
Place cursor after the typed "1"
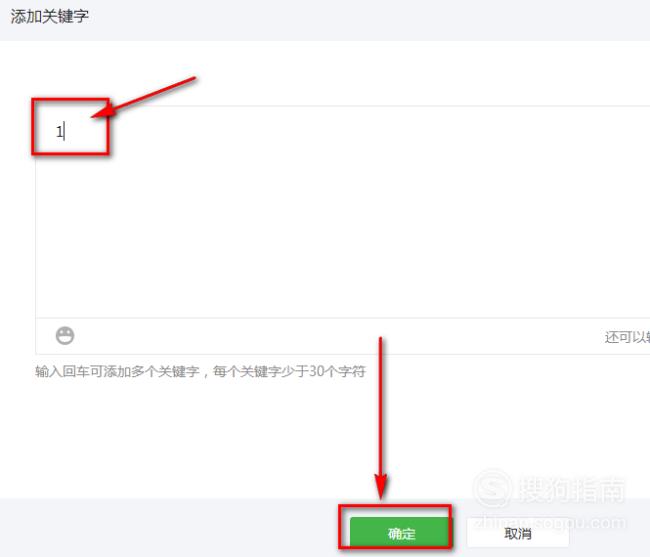click(x=64, y=132)
